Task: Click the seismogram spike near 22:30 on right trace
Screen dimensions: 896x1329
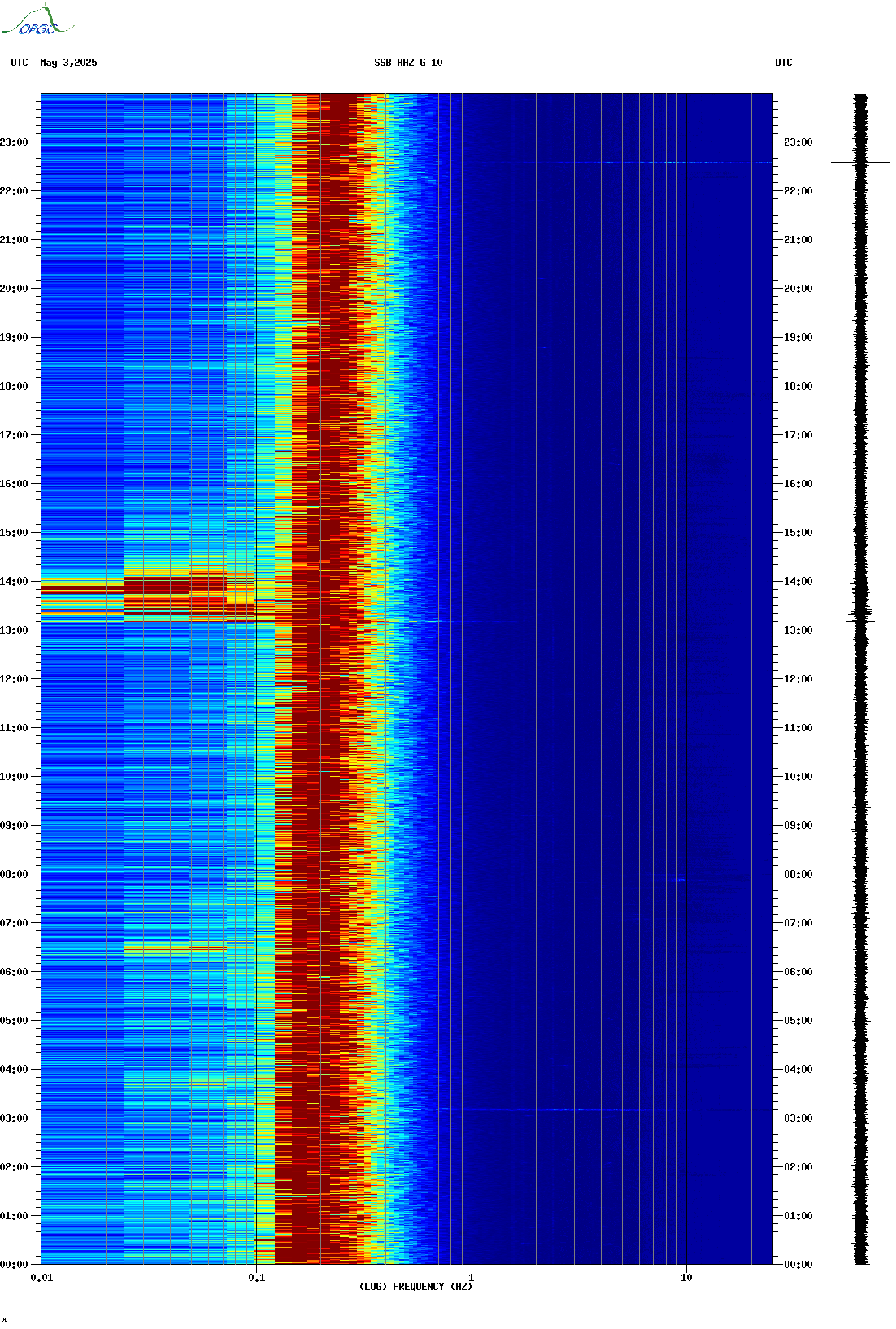Action: coord(860,163)
